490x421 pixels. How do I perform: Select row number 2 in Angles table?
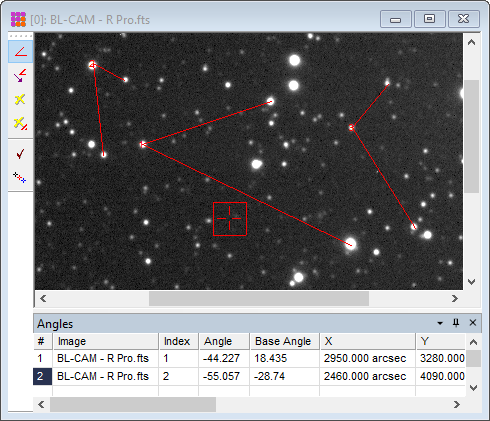[x=43, y=376]
